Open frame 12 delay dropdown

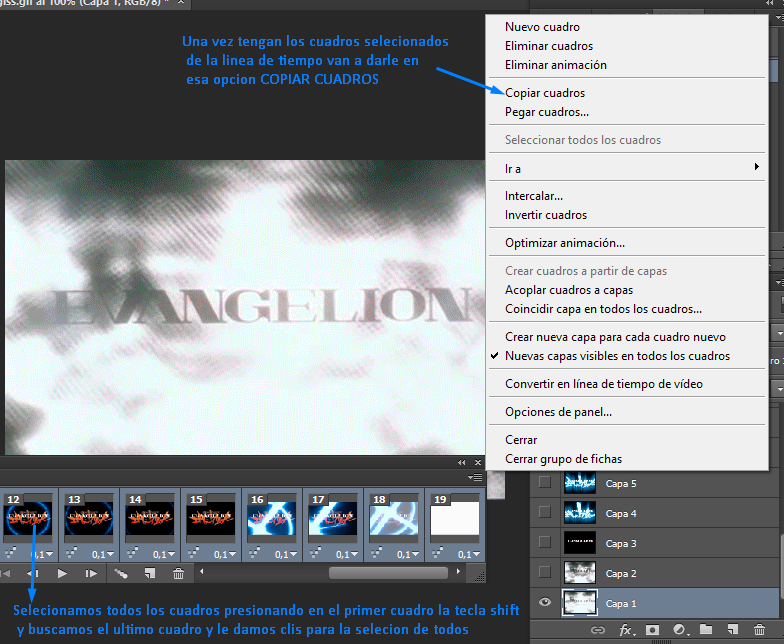pyautogui.click(x=43, y=554)
